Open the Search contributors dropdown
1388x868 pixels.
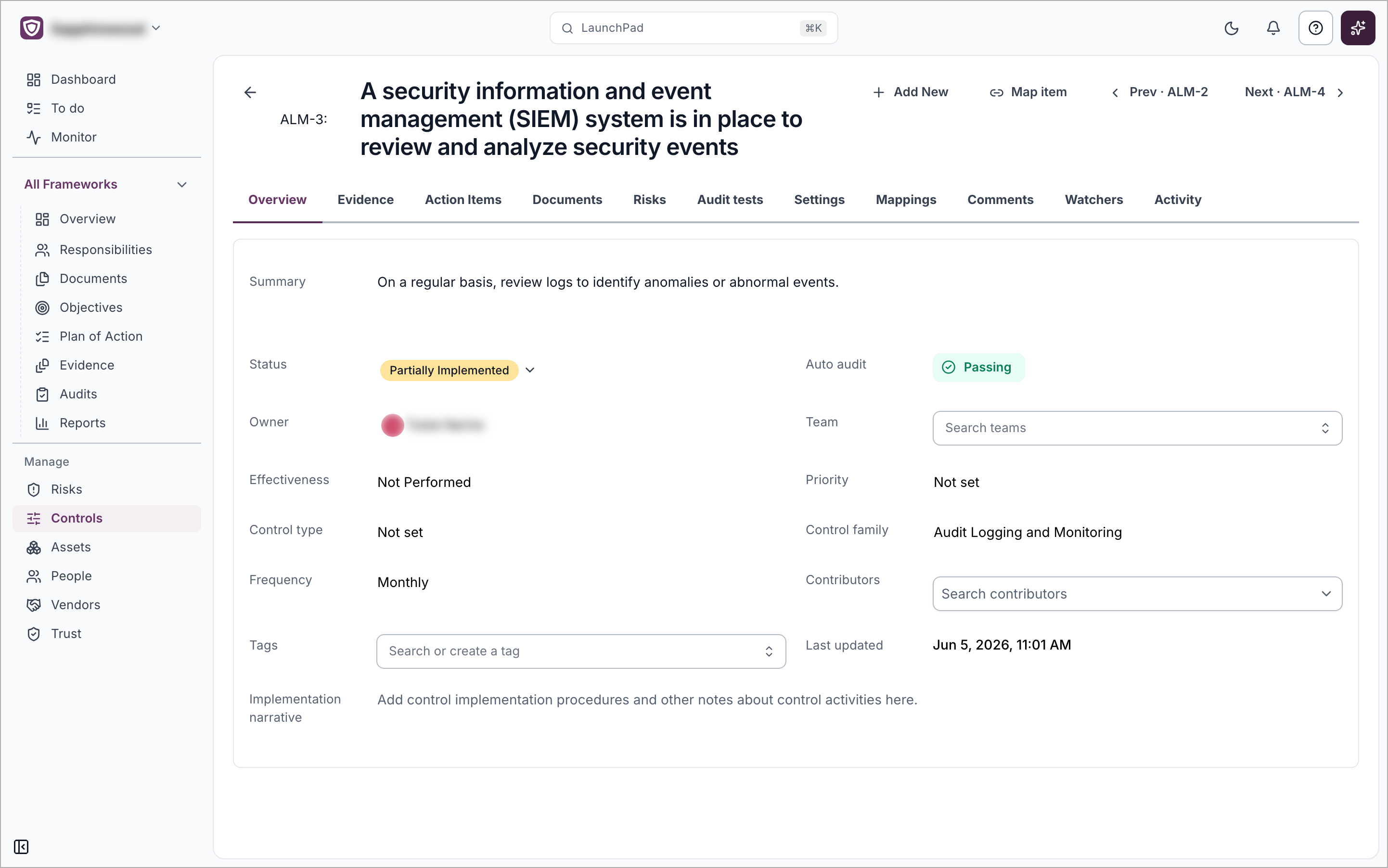pos(1137,594)
